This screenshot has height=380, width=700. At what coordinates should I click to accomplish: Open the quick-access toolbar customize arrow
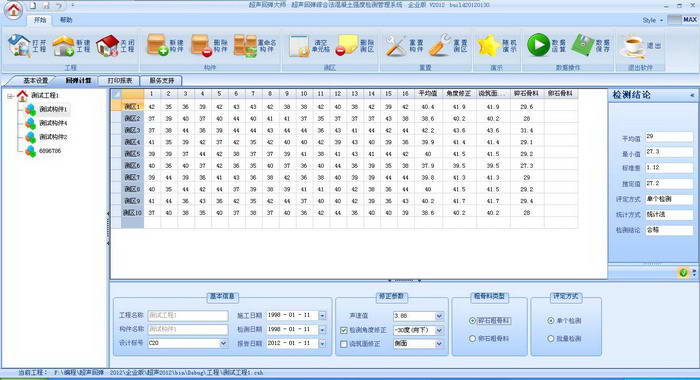click(73, 5)
